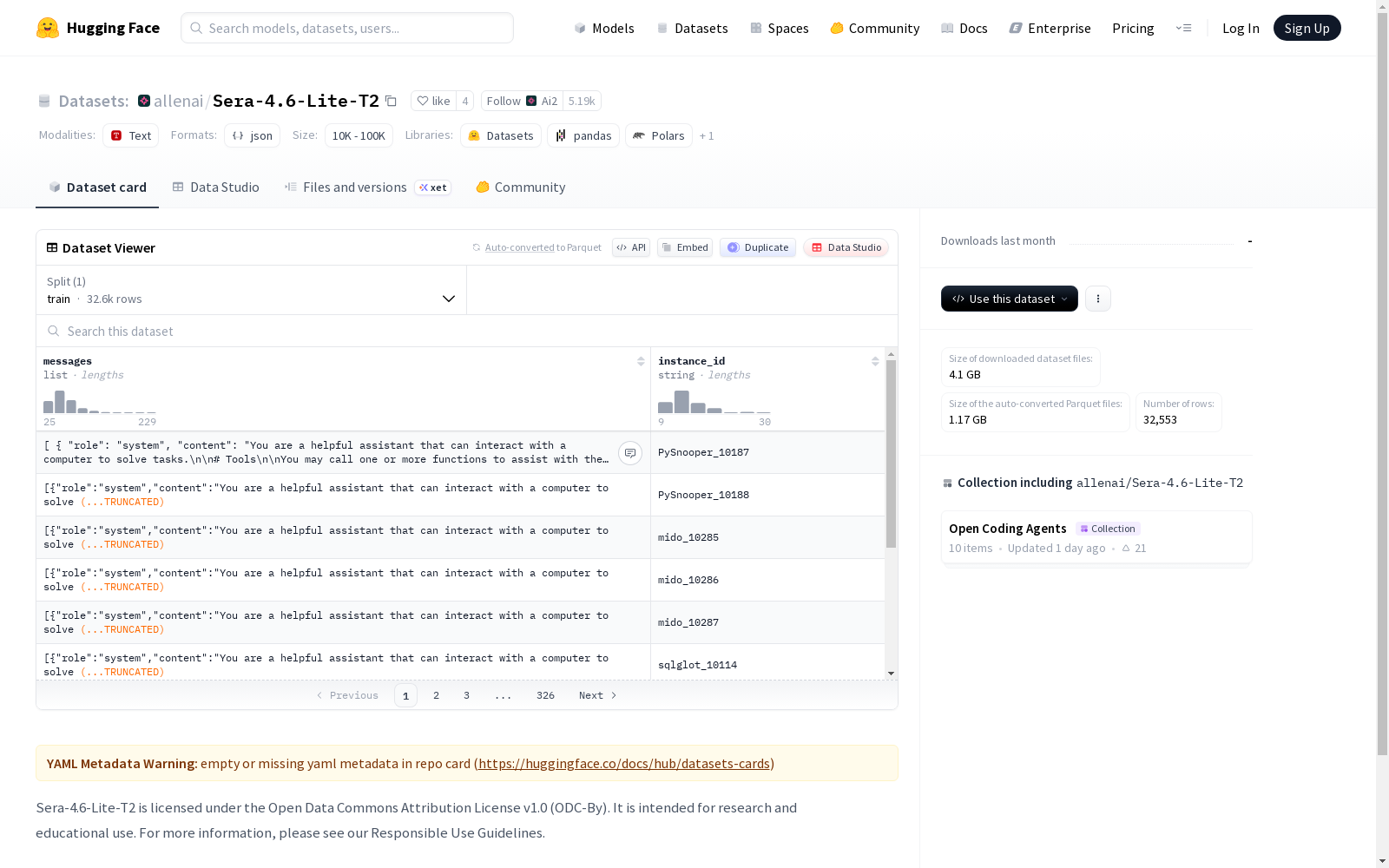Click the sqlglot_10114 cell

click(x=767, y=664)
